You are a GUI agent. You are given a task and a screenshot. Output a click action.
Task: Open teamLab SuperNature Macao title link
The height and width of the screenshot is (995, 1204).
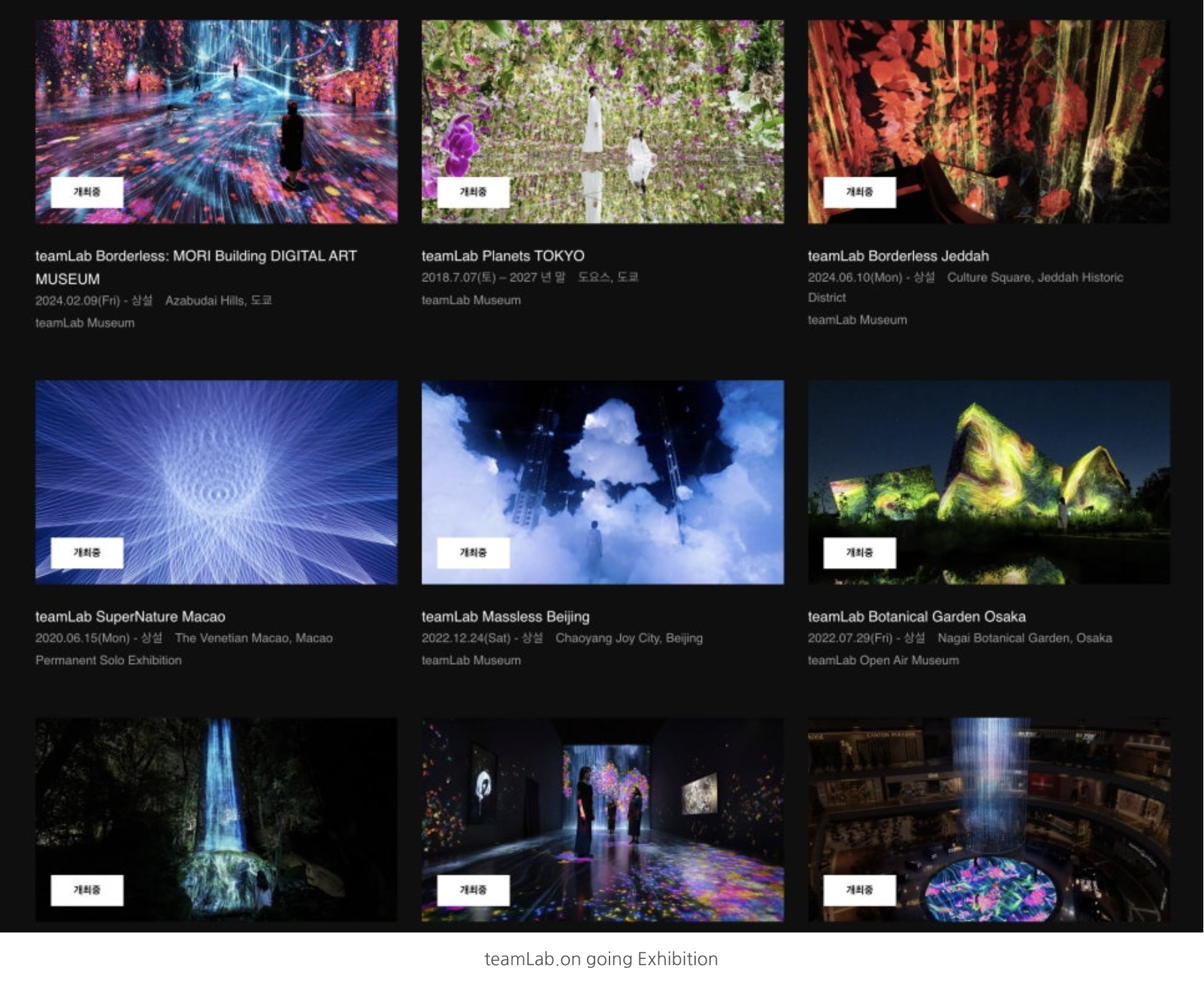click(x=130, y=616)
